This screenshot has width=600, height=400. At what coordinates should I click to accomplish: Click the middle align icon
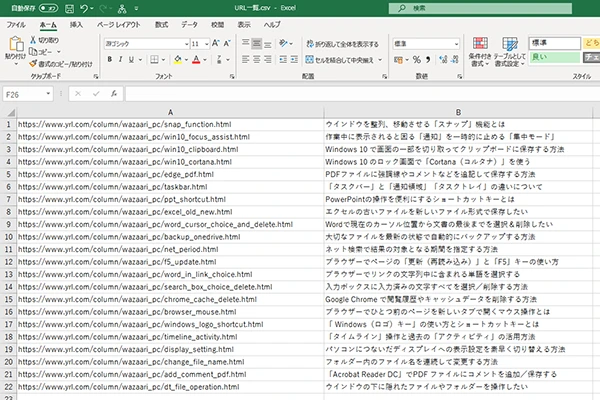pos(257,43)
